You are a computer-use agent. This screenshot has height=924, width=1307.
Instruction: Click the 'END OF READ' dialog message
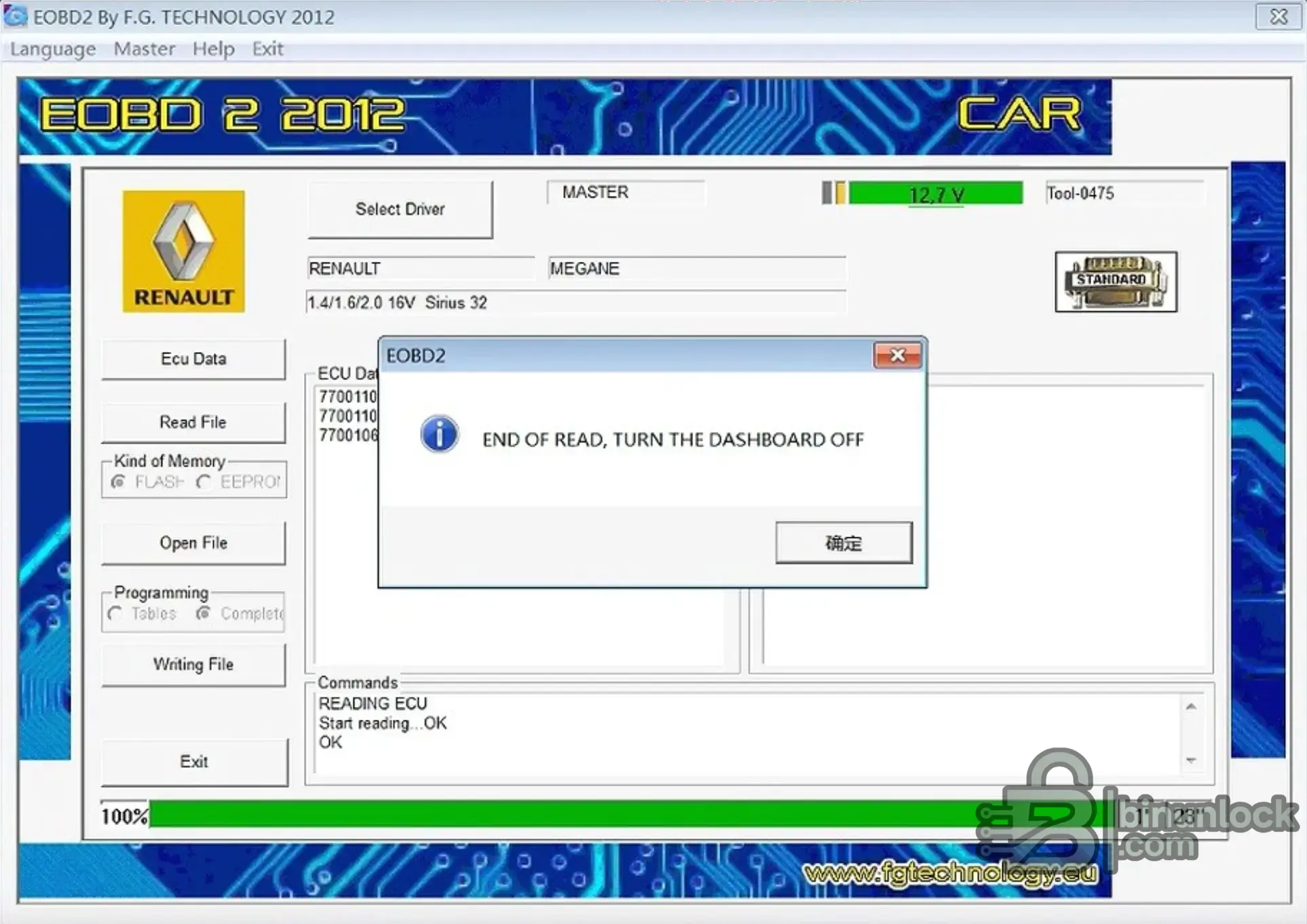coord(673,440)
